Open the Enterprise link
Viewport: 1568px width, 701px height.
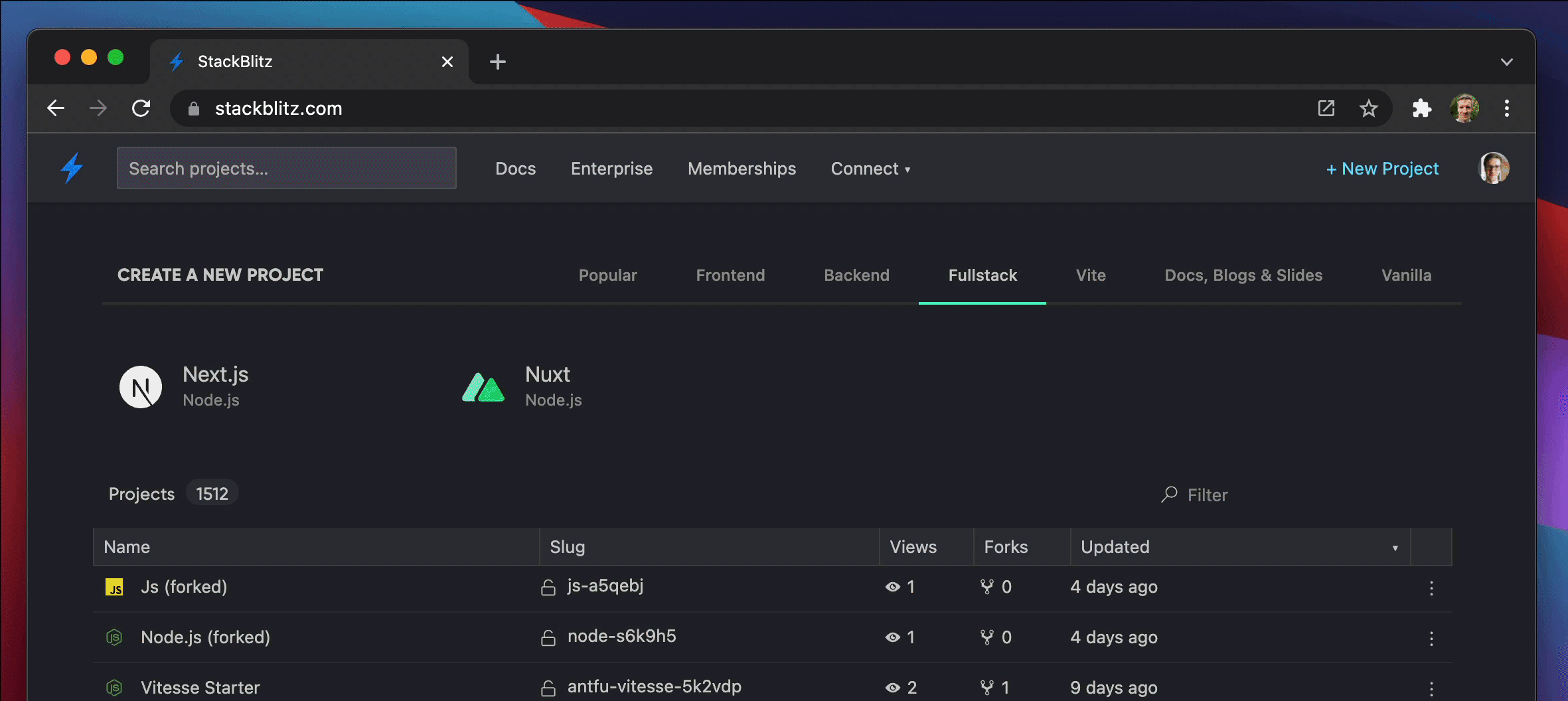pyautogui.click(x=611, y=169)
